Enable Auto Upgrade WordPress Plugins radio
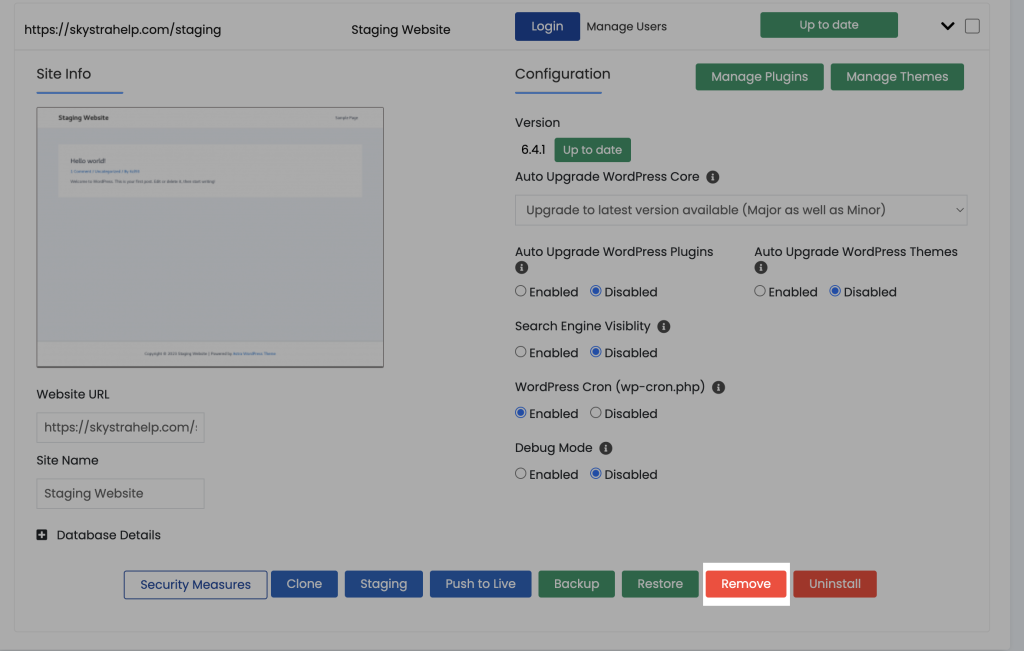 pos(521,292)
